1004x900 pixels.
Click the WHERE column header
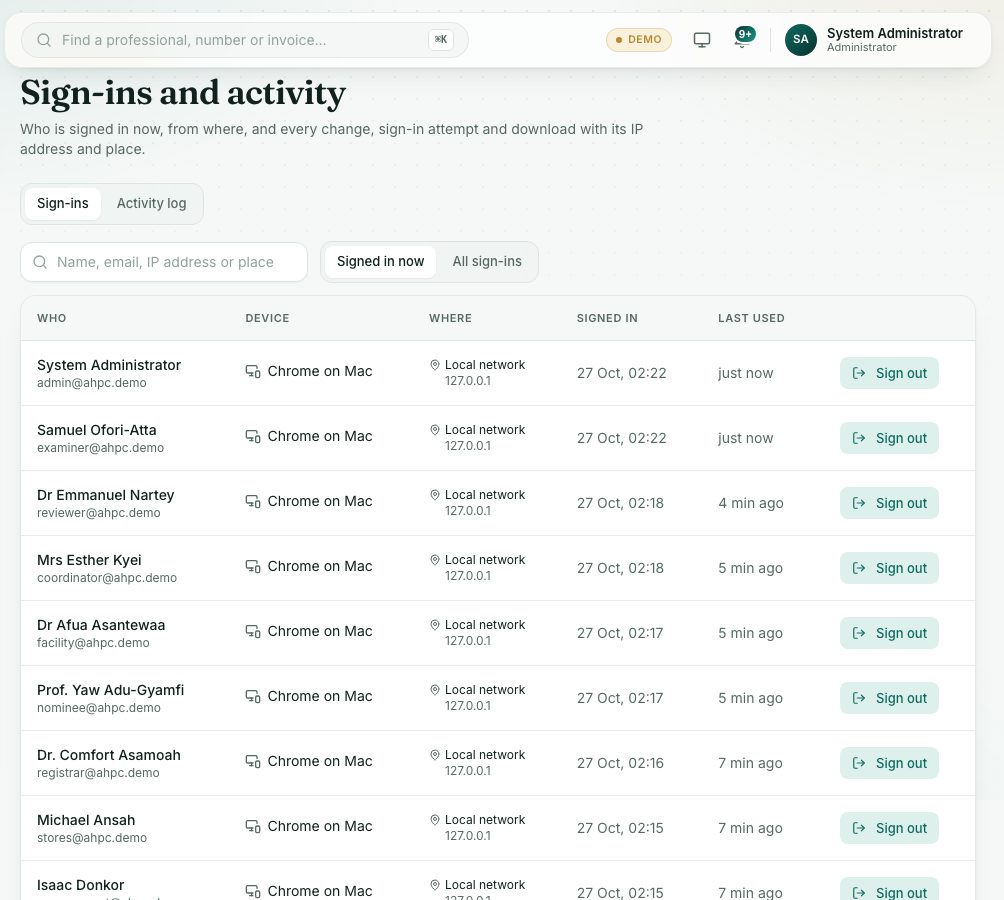(x=450, y=318)
